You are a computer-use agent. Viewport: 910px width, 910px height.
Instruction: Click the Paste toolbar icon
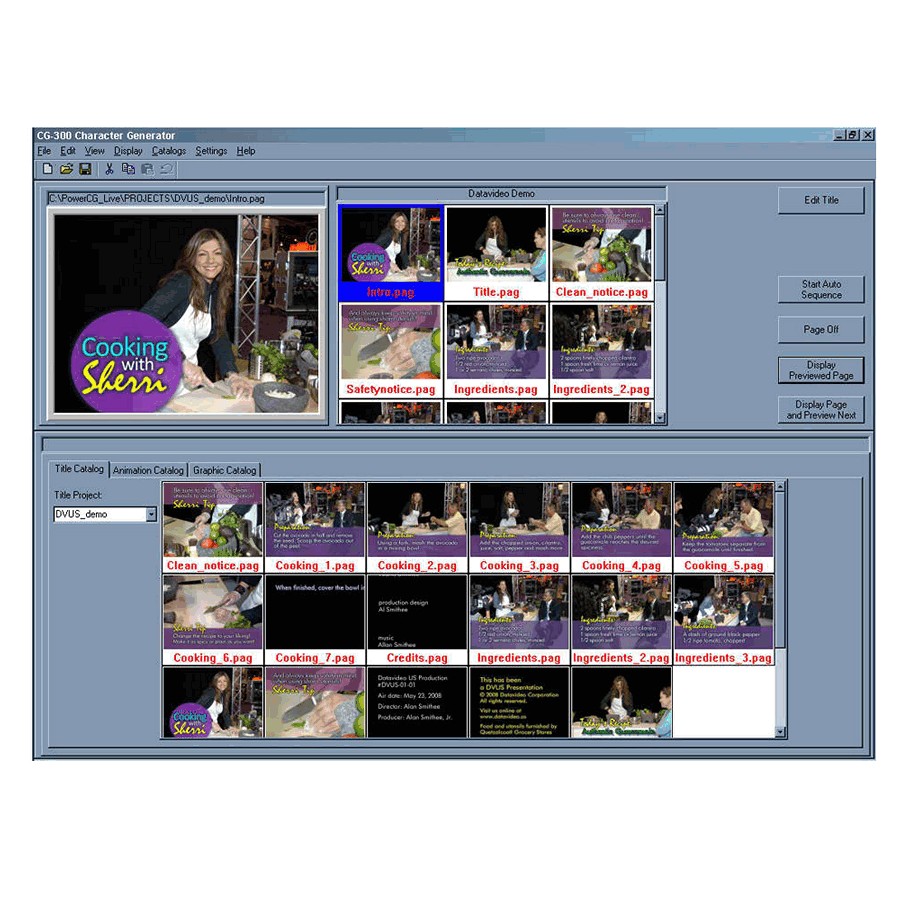pos(147,169)
